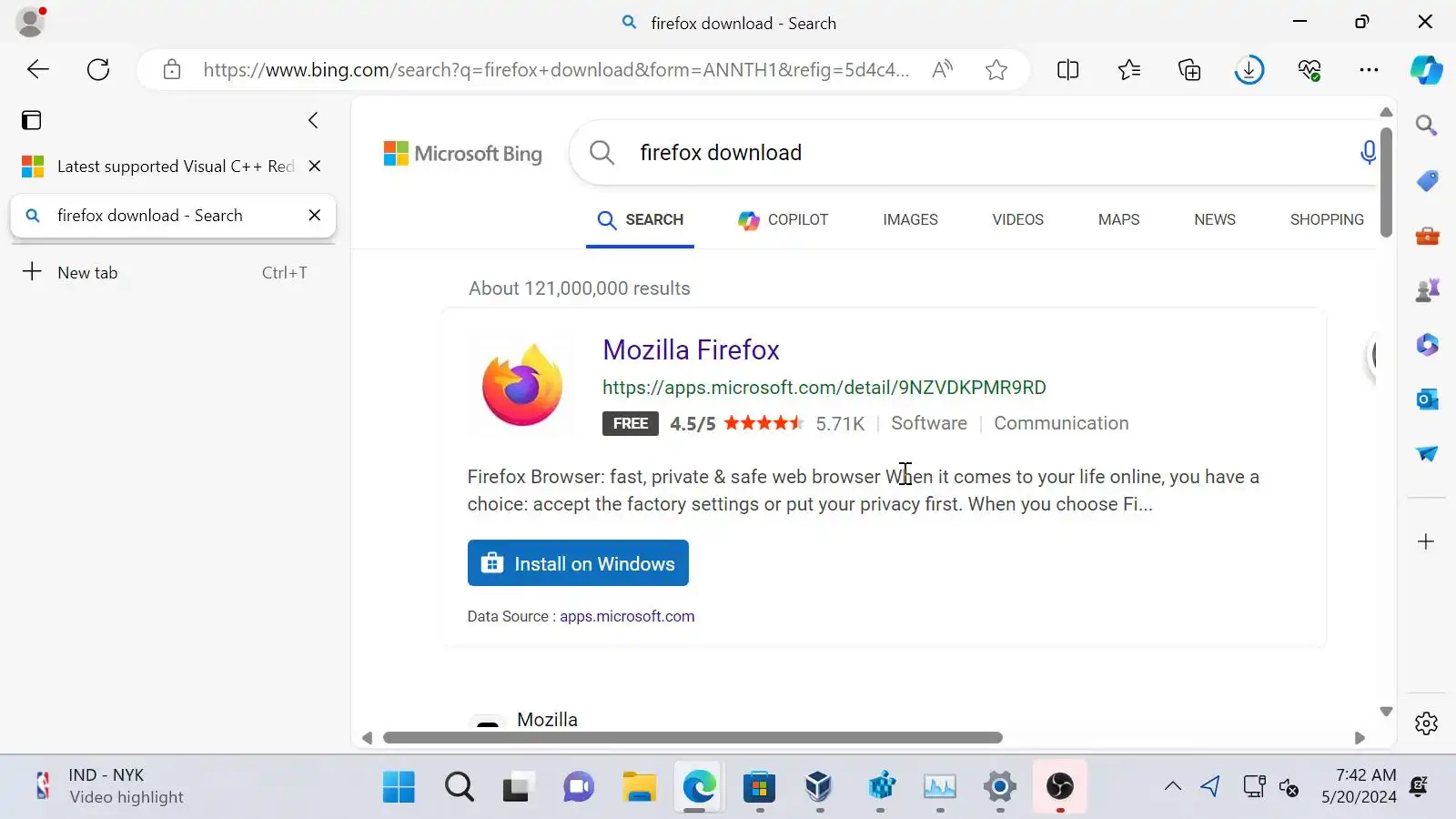Open sidebar Shopping tag icon
1456x819 pixels.
click(1427, 181)
